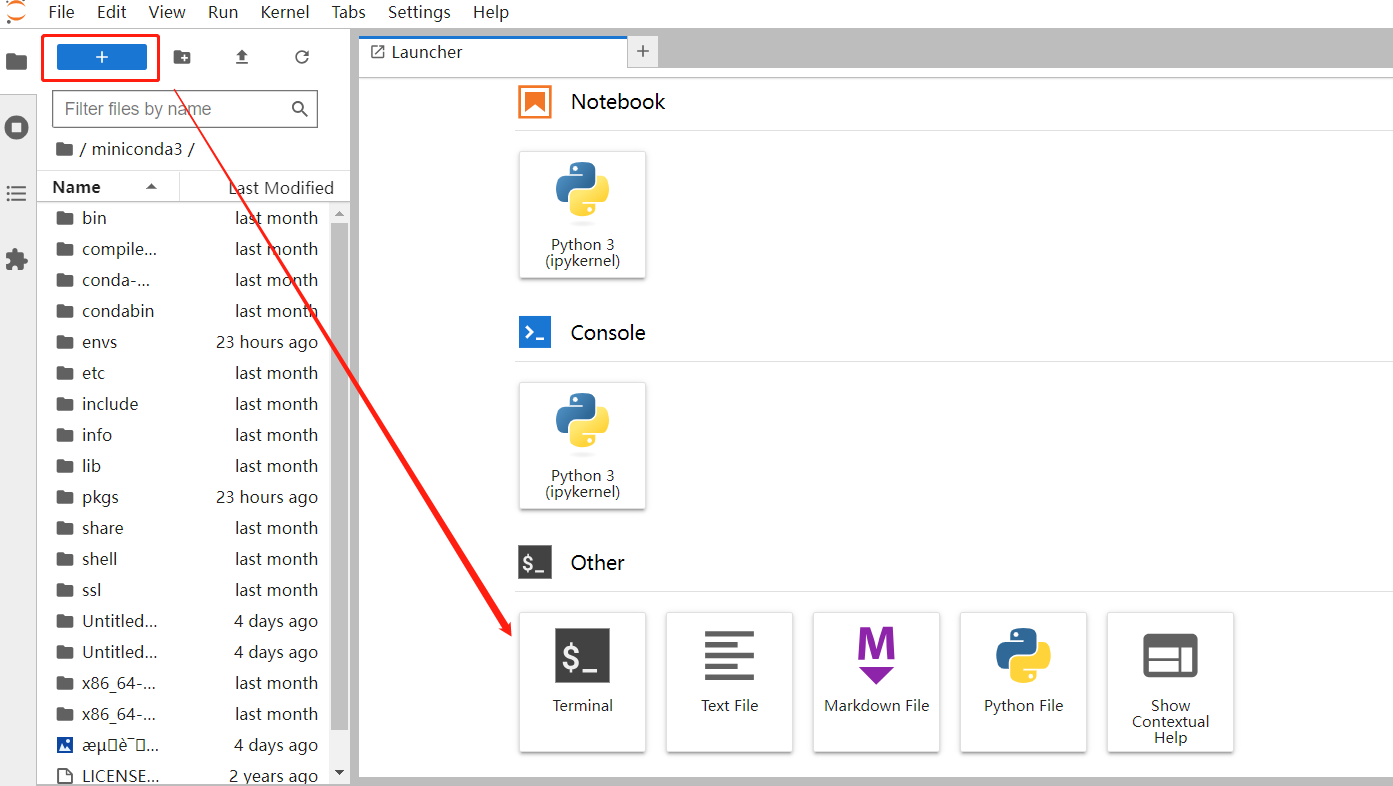Click Show Contextual Help card
This screenshot has height=786, width=1393.
pos(1171,682)
